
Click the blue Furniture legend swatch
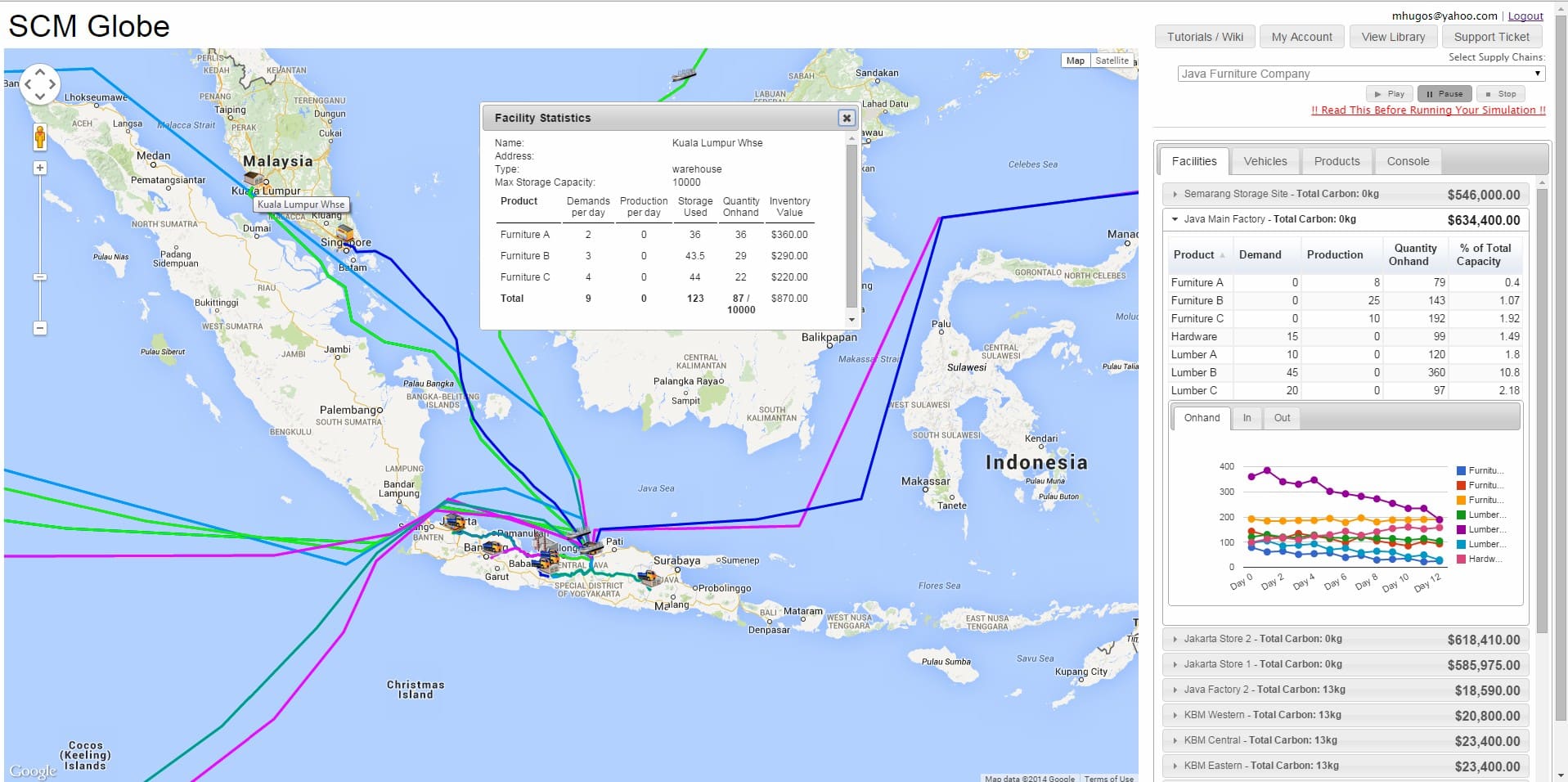pyautogui.click(x=1461, y=470)
